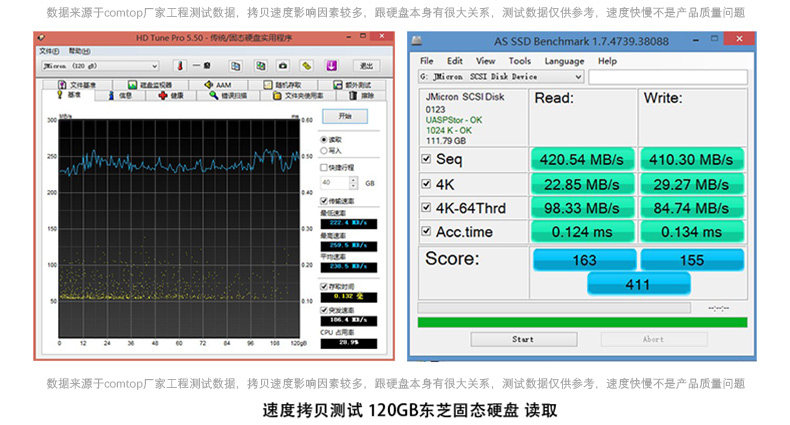Viewport: 790px width, 425px height.
Task: Select the 写入 write radio button
Action: pyautogui.click(x=324, y=151)
